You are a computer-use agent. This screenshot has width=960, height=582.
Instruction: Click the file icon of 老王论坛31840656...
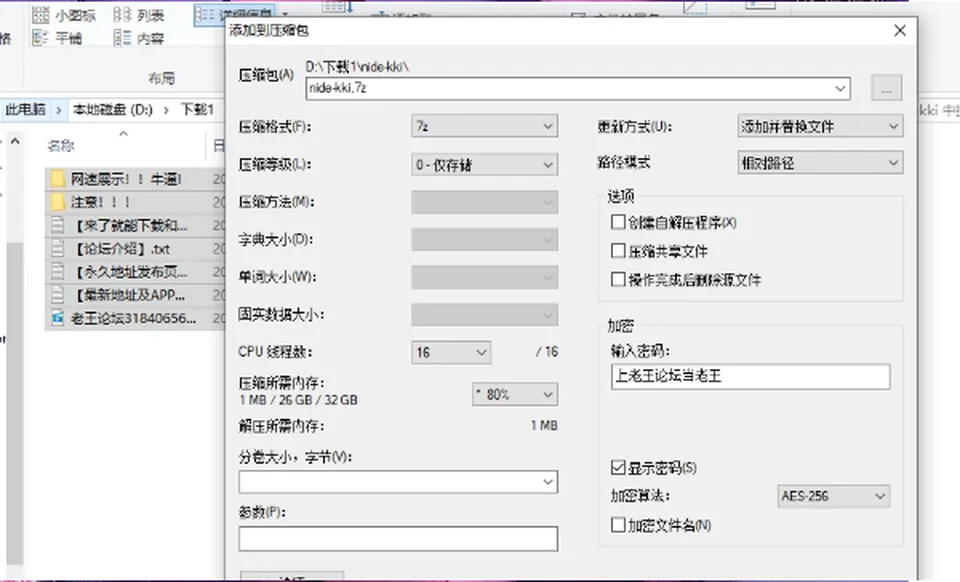click(x=58, y=318)
